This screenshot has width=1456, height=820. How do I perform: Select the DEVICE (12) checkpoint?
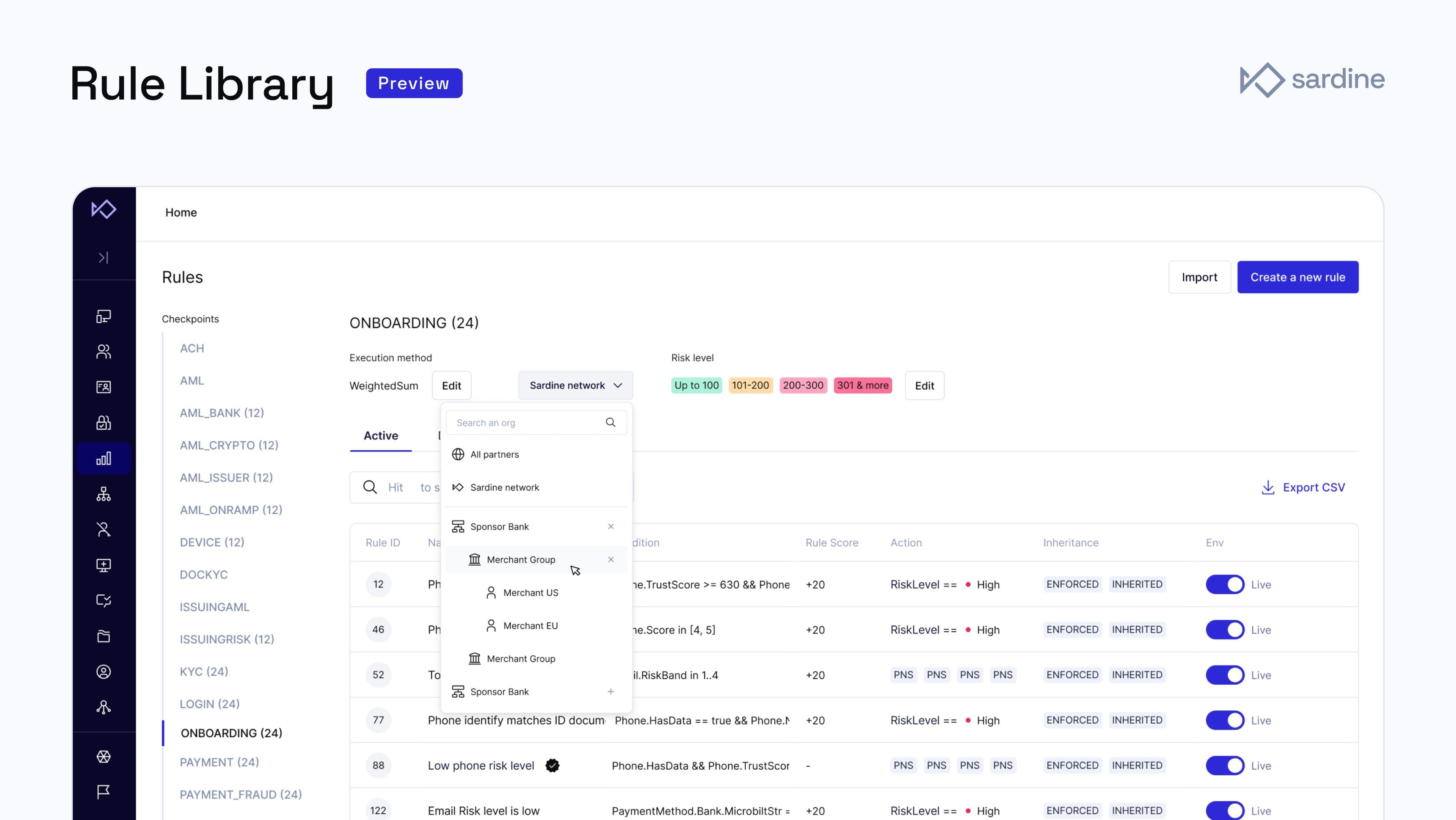pos(212,542)
